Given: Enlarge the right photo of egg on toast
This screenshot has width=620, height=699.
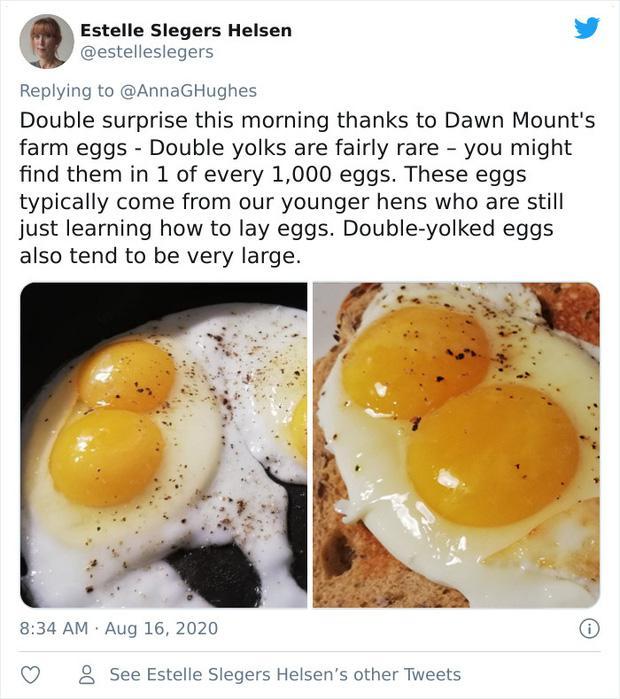Looking at the screenshot, I should [456, 445].
